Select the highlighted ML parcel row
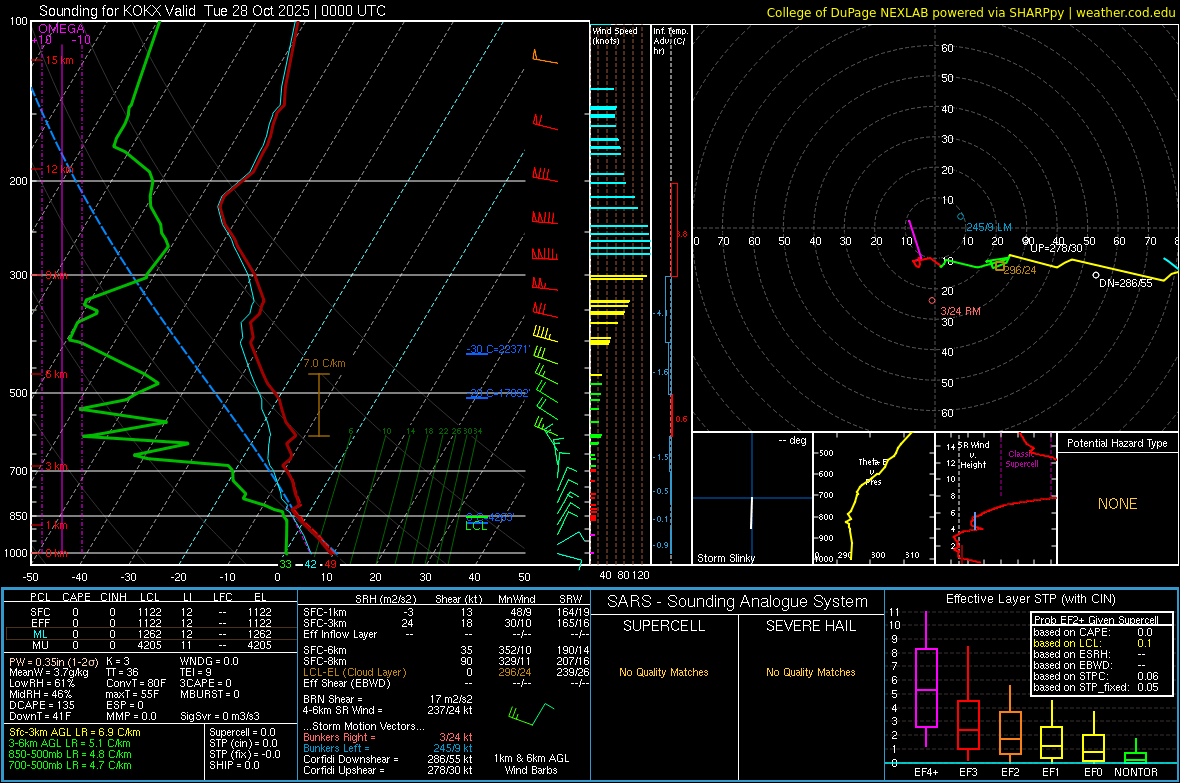The width and height of the screenshot is (1180, 783). point(150,634)
